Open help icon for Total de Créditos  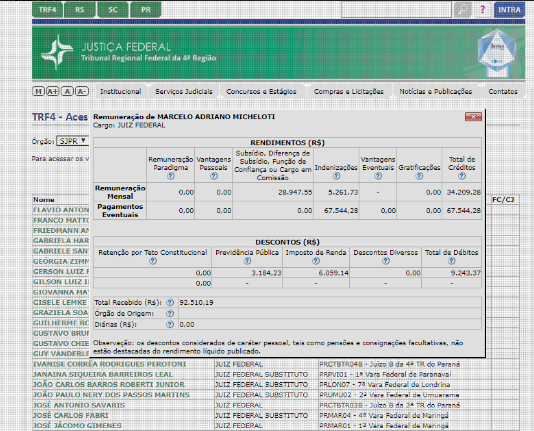(x=462, y=176)
